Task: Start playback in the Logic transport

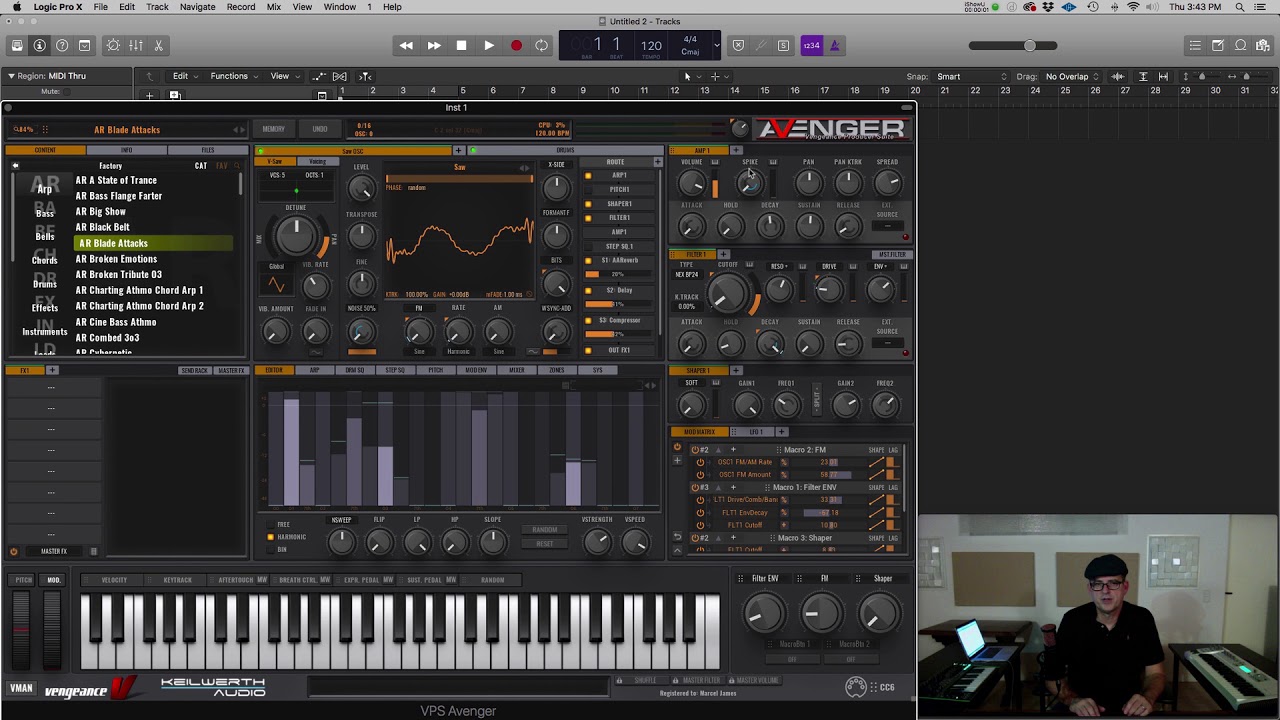Action: point(488,45)
